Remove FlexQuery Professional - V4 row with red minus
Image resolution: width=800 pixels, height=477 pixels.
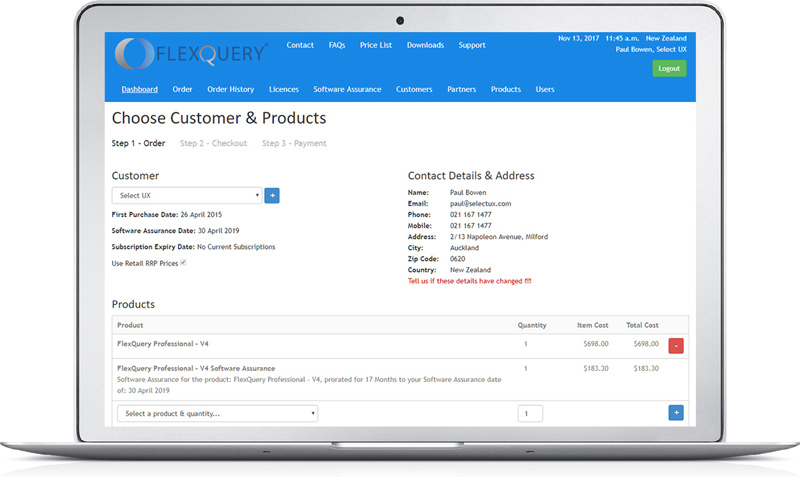676,346
